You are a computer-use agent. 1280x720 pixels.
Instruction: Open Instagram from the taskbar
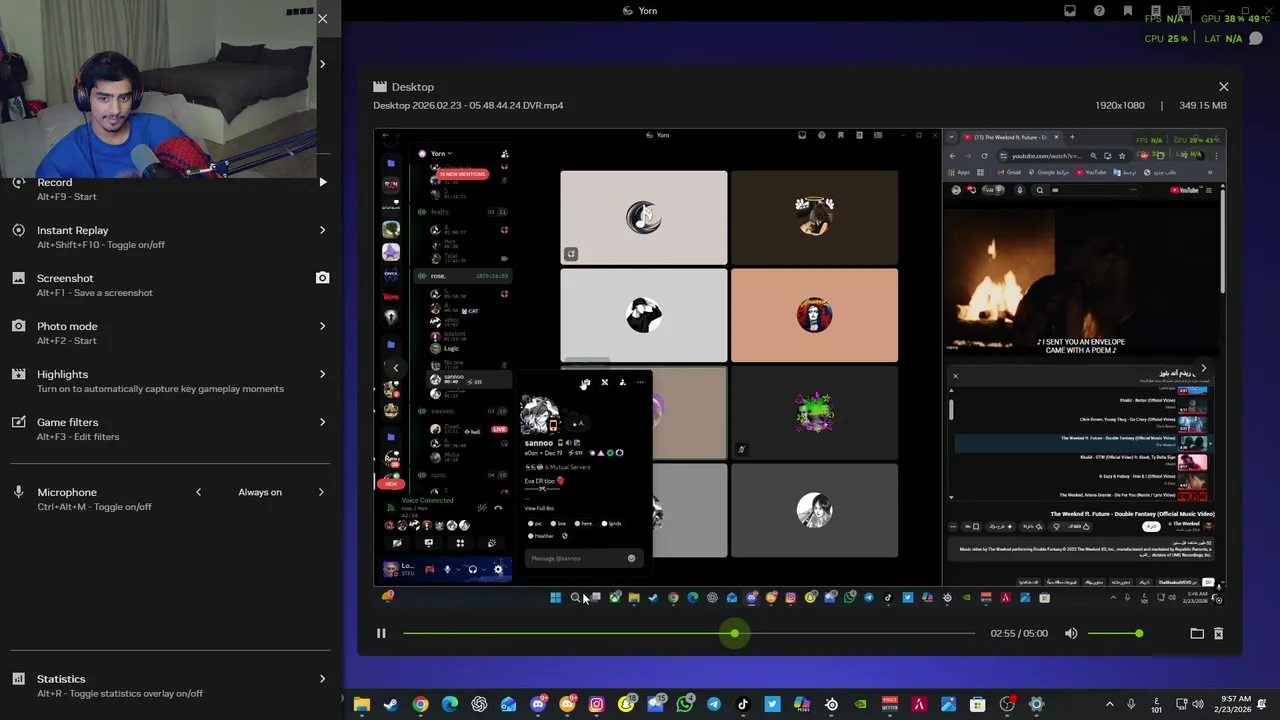click(596, 705)
